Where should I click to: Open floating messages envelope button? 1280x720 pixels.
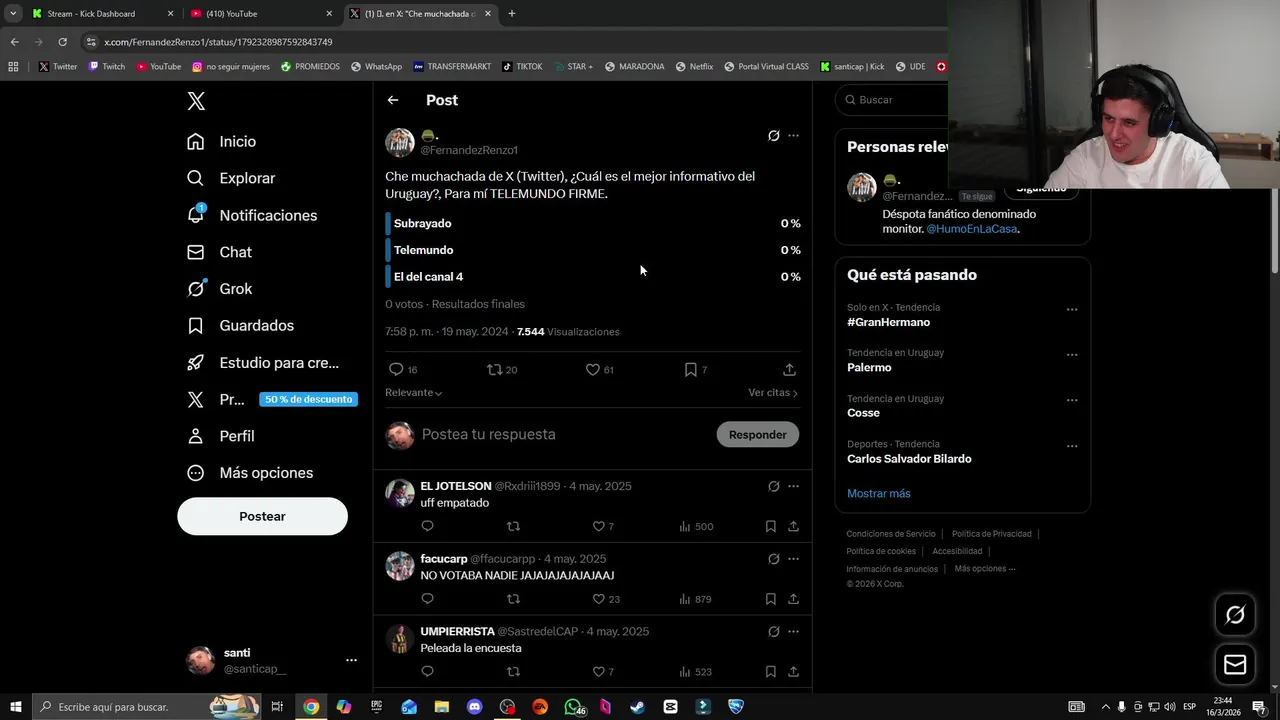(x=1235, y=664)
